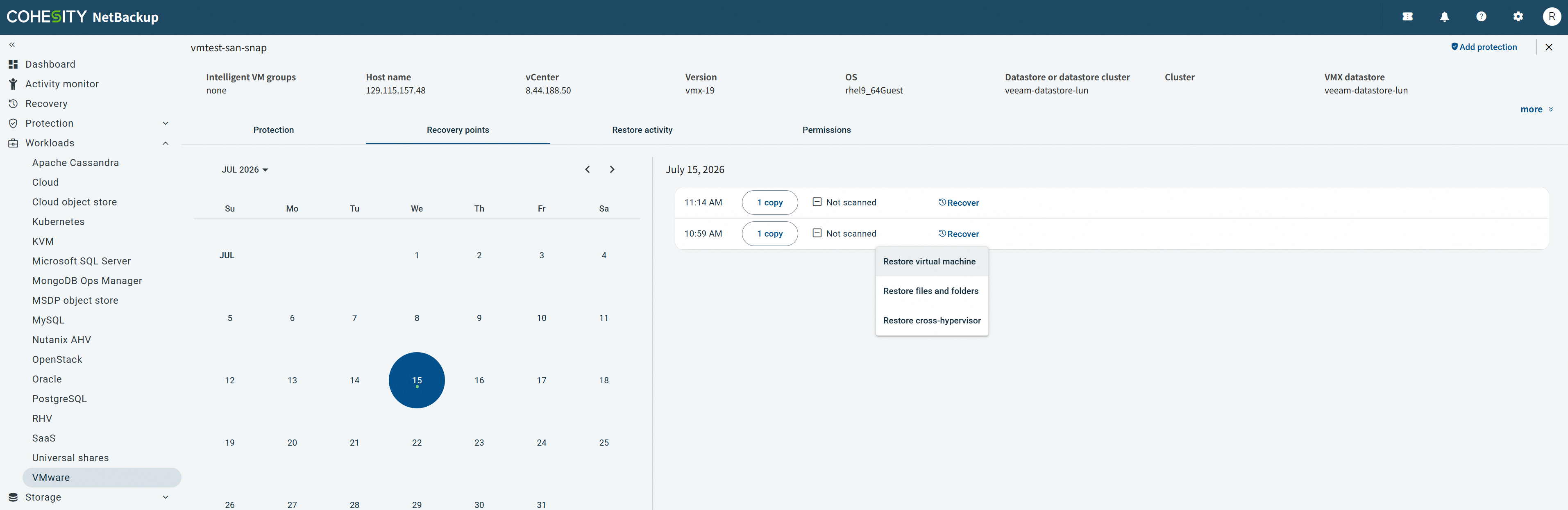Click the ticket icon in header
Viewport: 1568px width, 510px height.
pos(1407,17)
